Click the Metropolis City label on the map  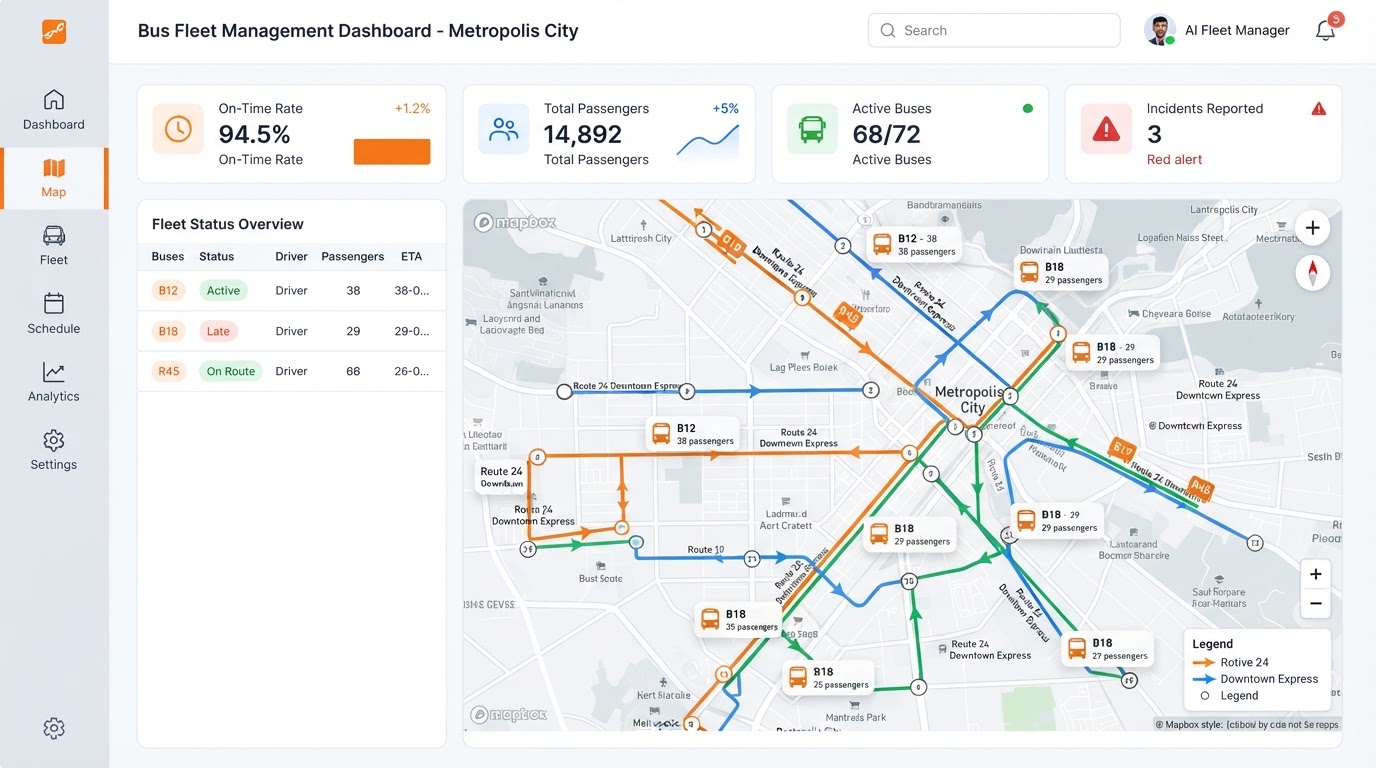[x=969, y=400]
